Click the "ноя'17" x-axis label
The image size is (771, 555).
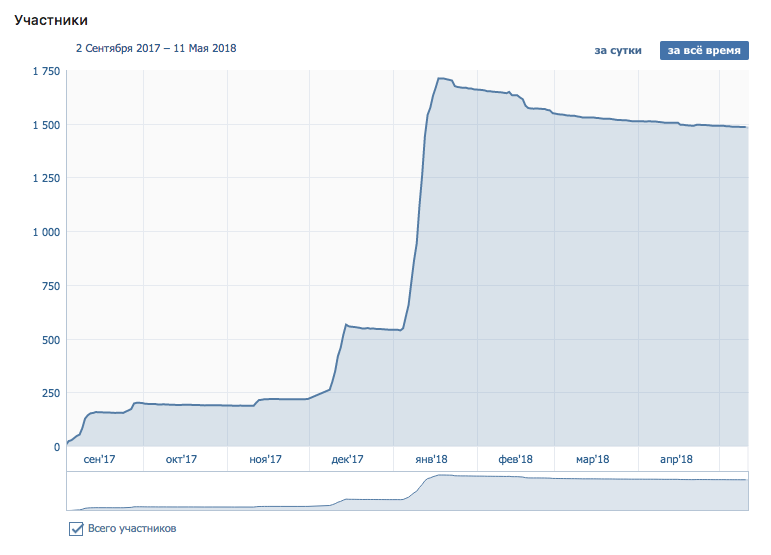click(265, 459)
